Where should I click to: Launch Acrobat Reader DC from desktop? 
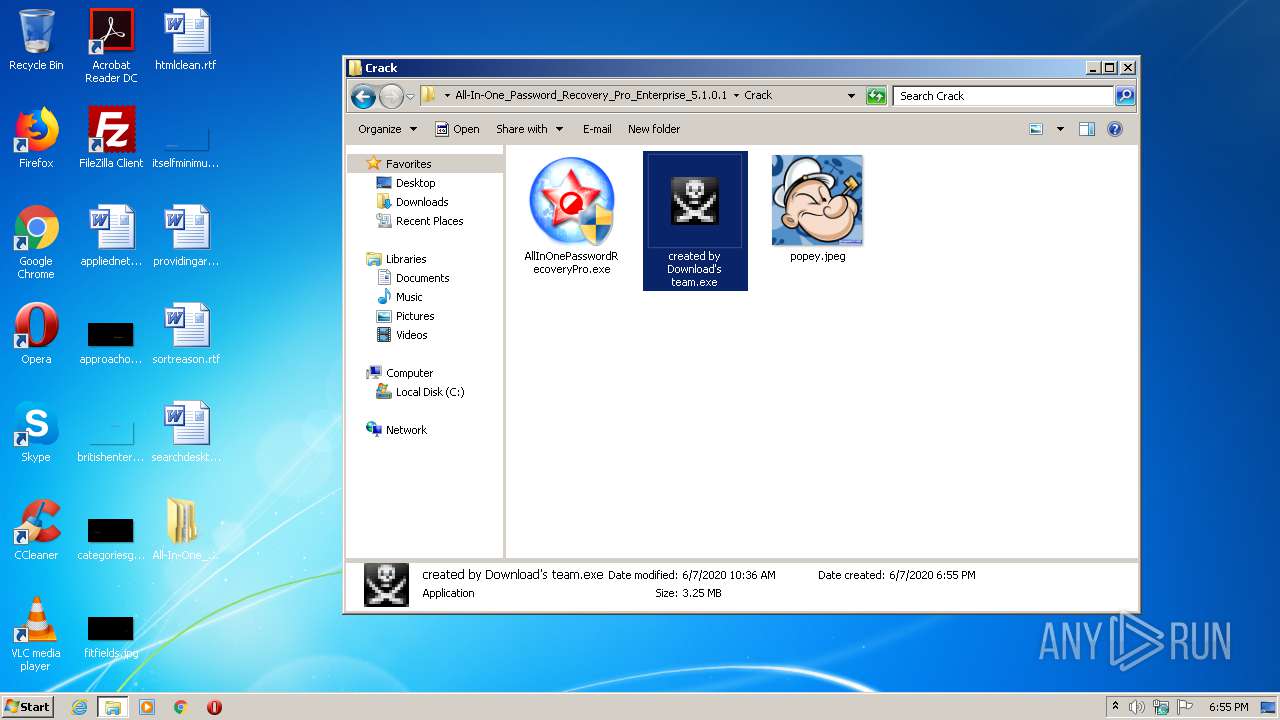pos(111,46)
